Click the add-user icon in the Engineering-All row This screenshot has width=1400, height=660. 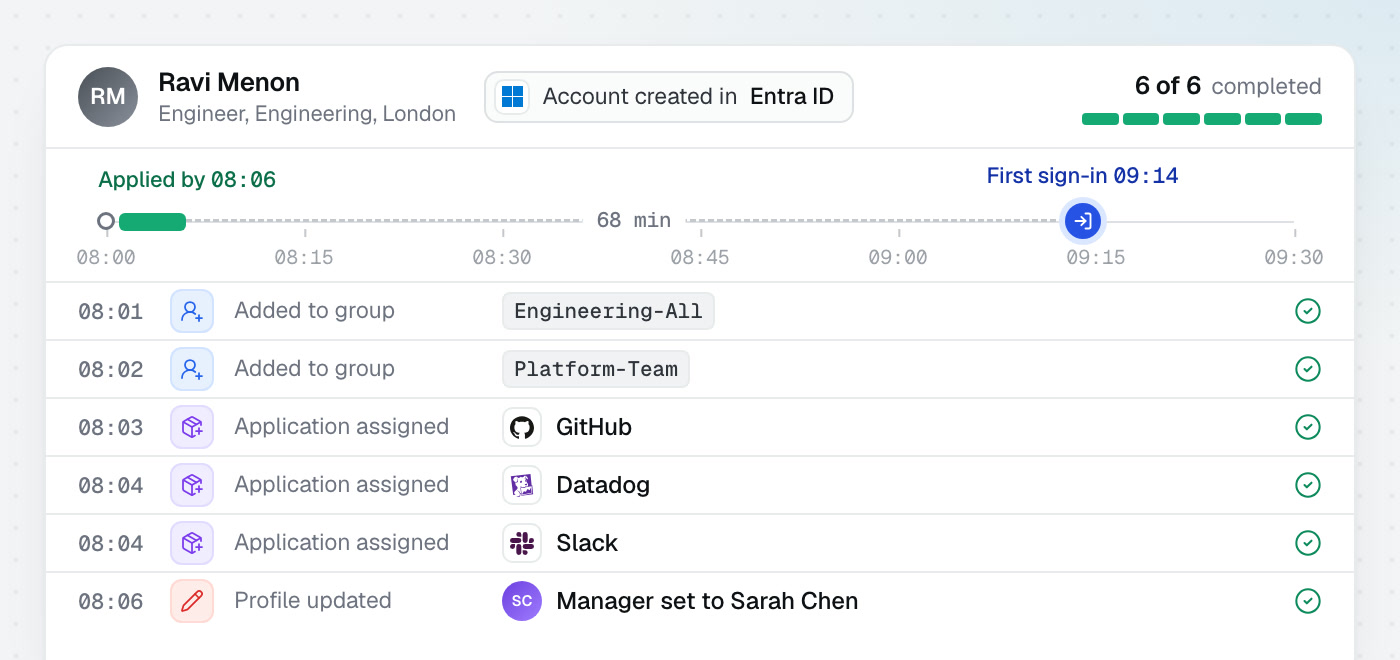point(192,311)
